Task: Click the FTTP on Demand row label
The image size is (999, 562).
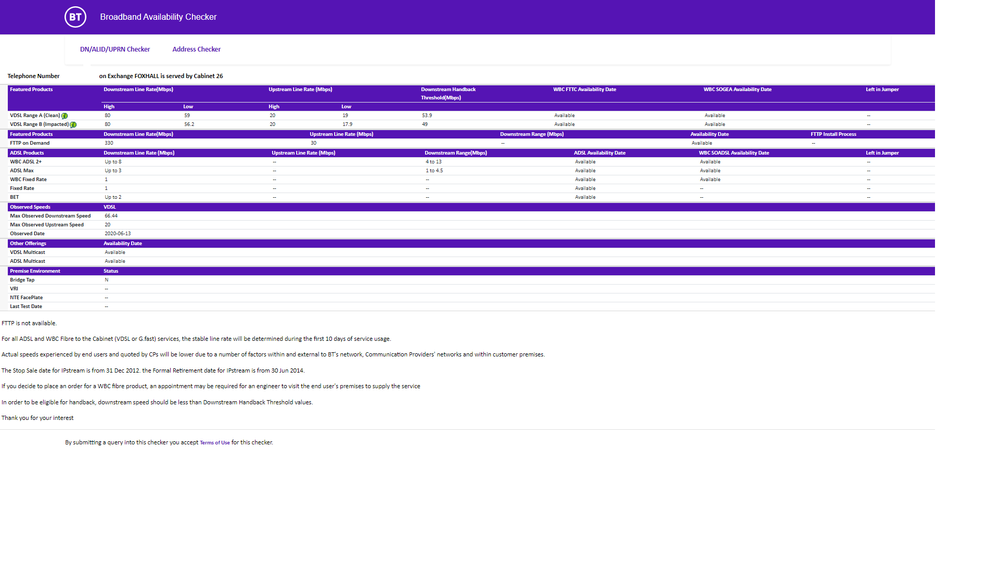Action: click(x=30, y=143)
